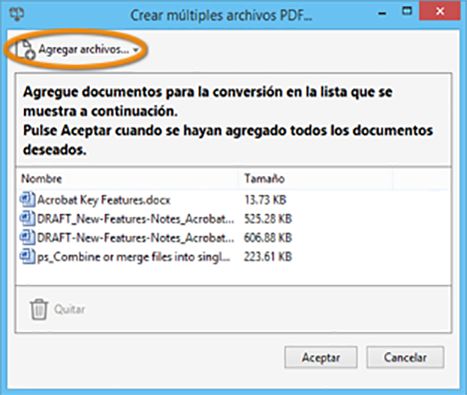This screenshot has width=467, height=395.
Task: Maximize the Crear múltiples archivos PDF window
Action: 407,11
